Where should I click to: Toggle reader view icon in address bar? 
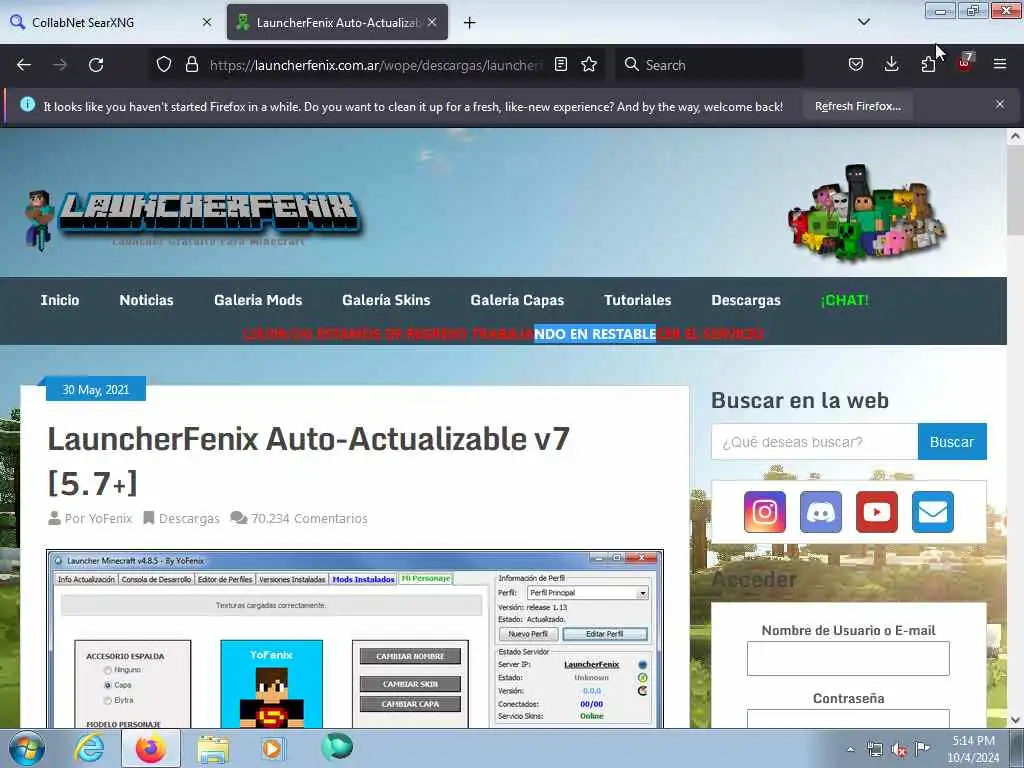[560, 64]
